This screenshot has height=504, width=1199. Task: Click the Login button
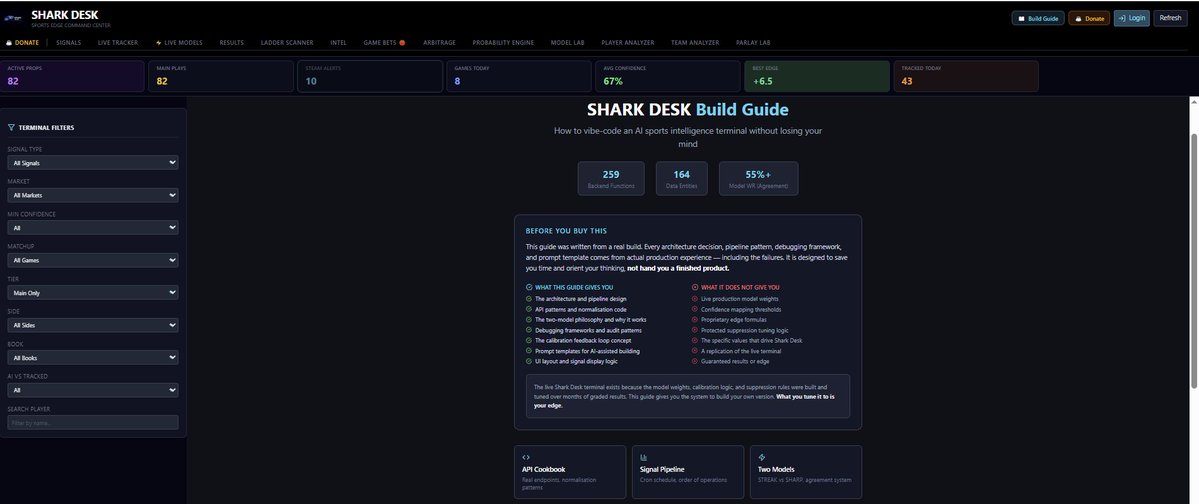[1132, 18]
